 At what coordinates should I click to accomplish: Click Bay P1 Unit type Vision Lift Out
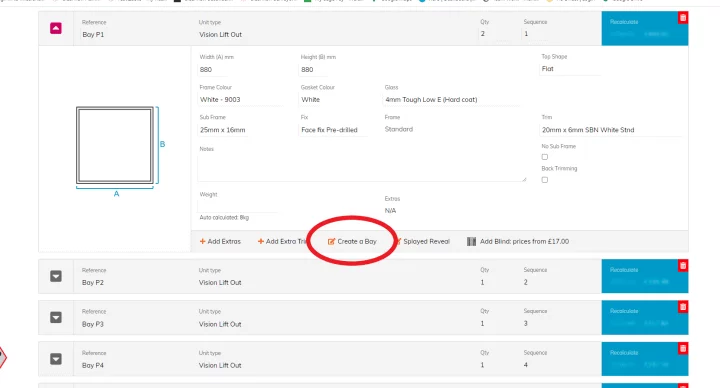220,34
